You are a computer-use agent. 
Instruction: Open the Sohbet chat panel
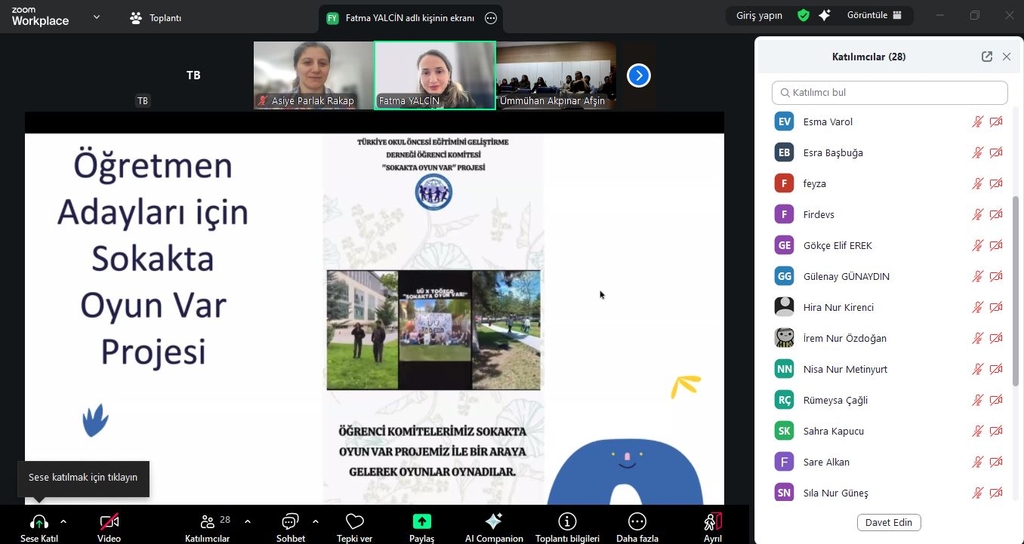click(290, 522)
